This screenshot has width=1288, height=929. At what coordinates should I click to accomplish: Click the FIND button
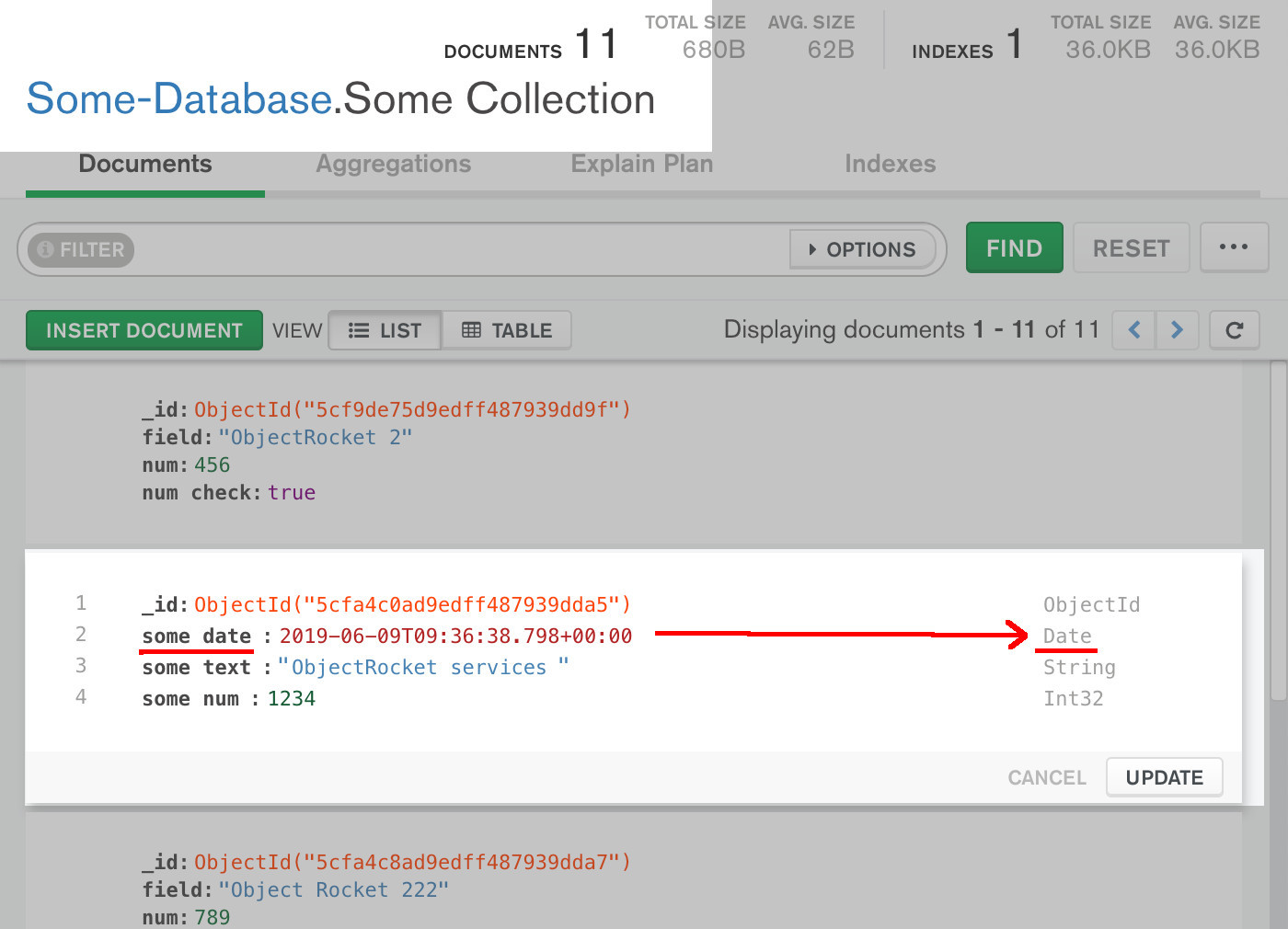pyautogui.click(x=1014, y=247)
